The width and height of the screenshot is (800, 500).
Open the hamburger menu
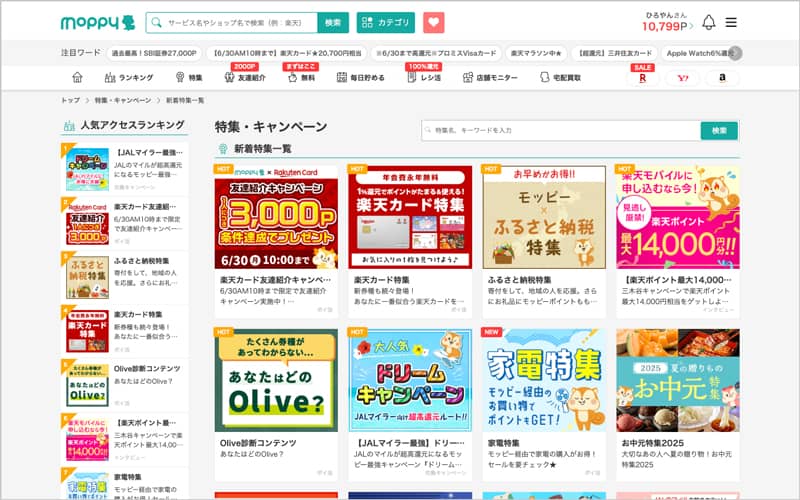[x=731, y=22]
